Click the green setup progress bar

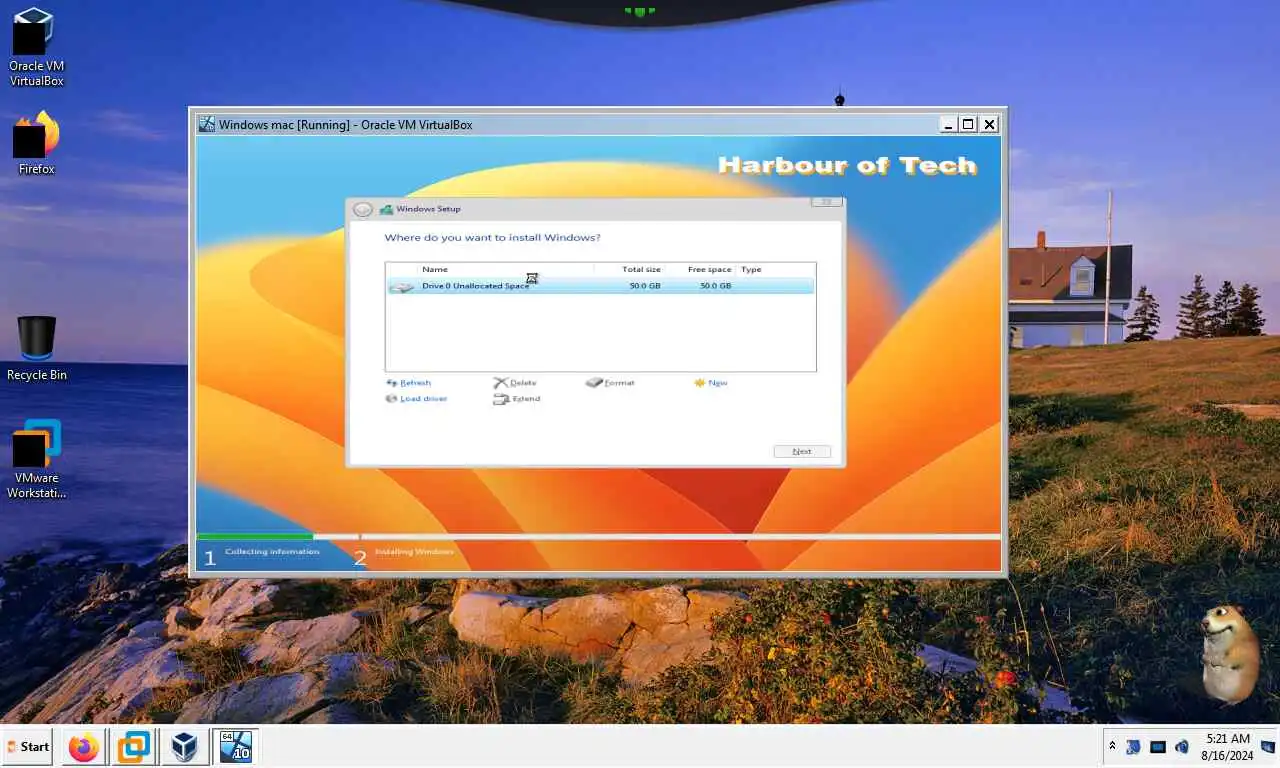coord(255,537)
